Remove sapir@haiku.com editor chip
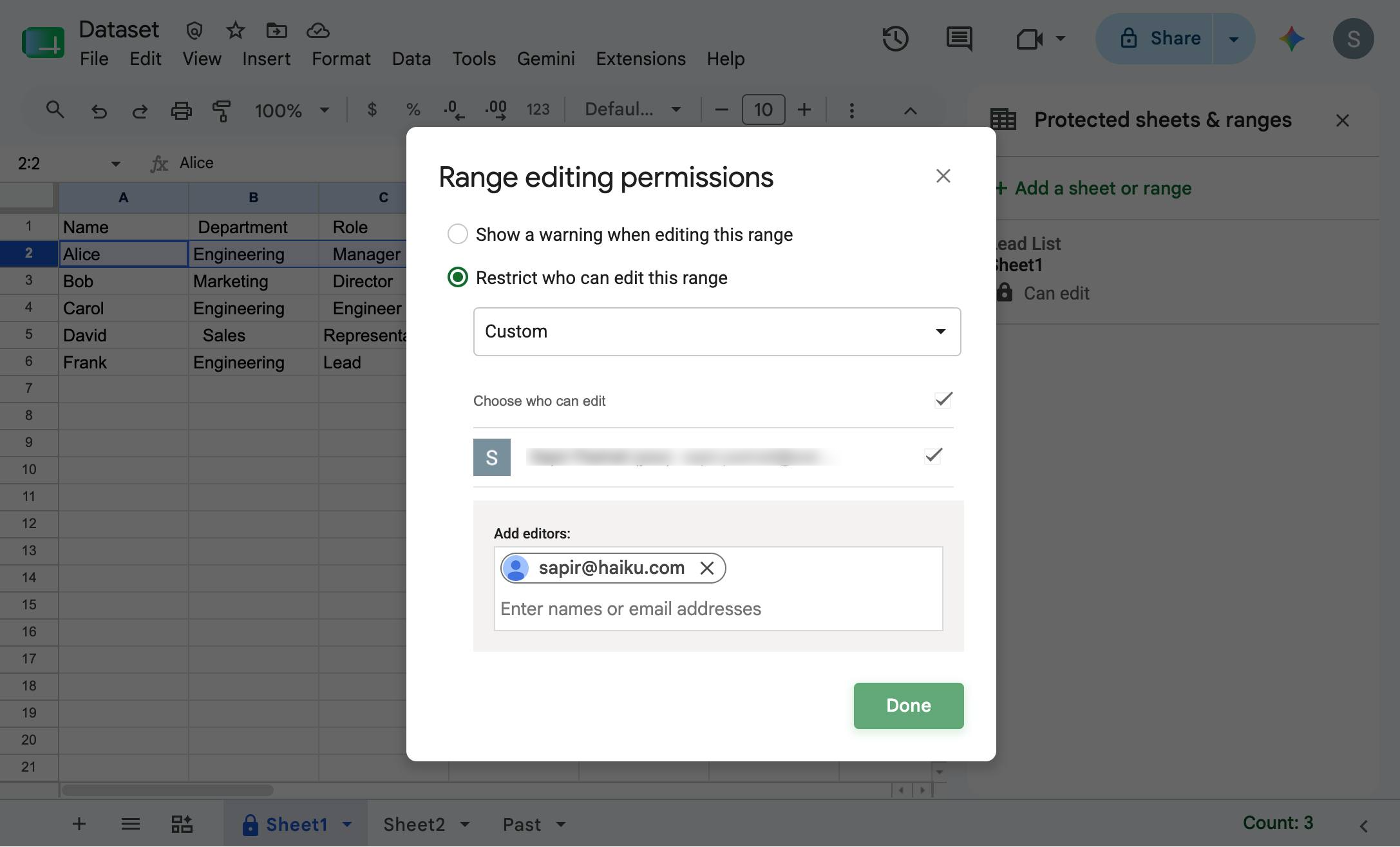 [x=706, y=568]
